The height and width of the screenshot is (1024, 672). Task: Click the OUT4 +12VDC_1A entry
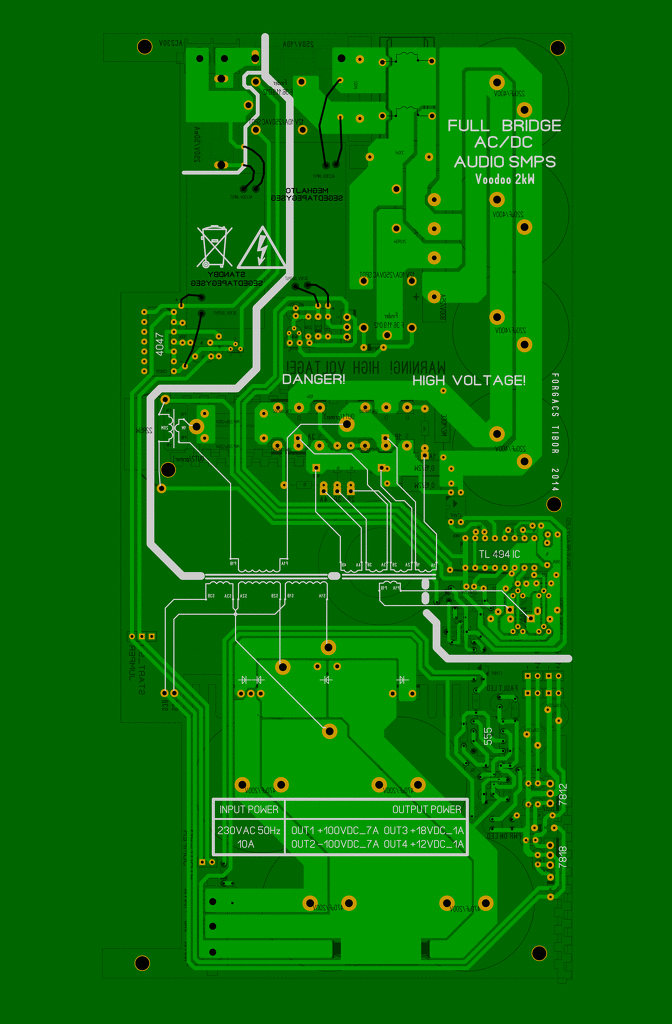coord(424,844)
